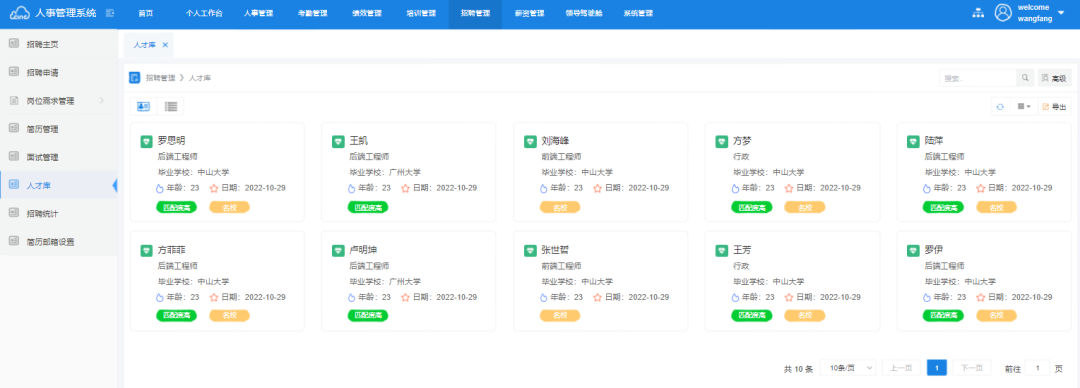
Task: Click the 招聘申请 sidebar icon
Action: [13, 72]
